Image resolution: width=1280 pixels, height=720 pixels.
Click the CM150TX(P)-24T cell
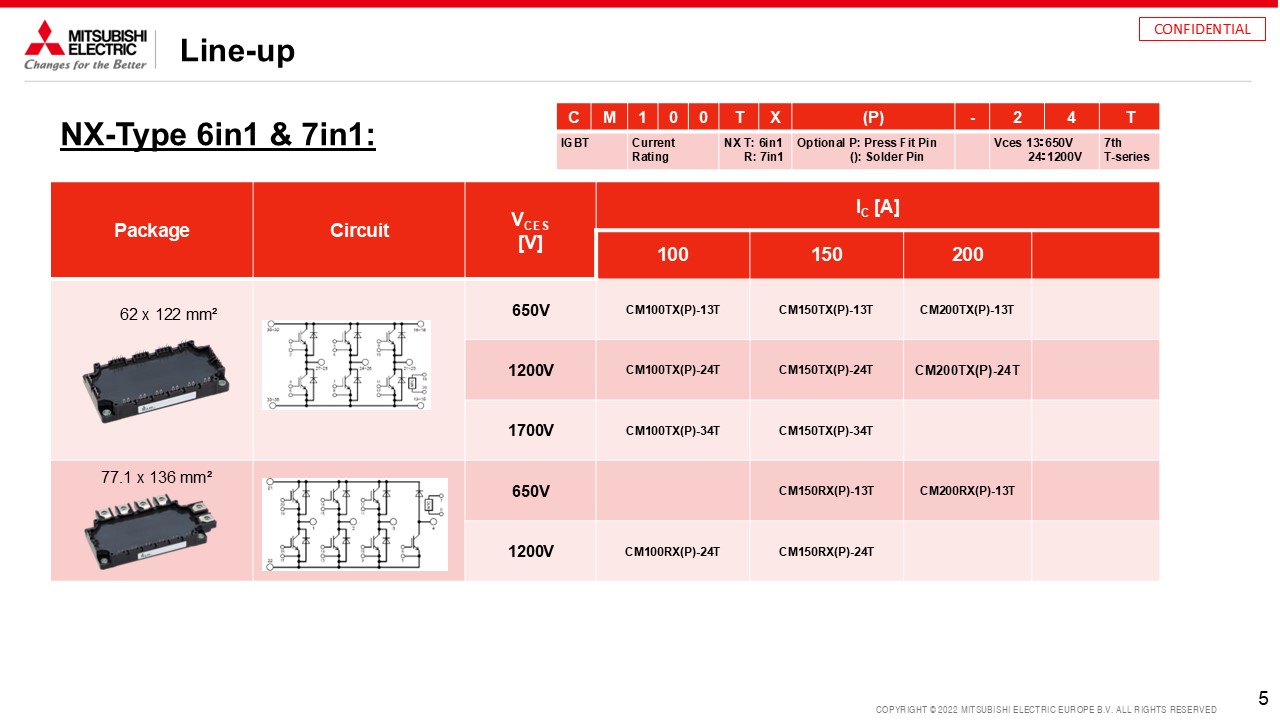coord(826,370)
